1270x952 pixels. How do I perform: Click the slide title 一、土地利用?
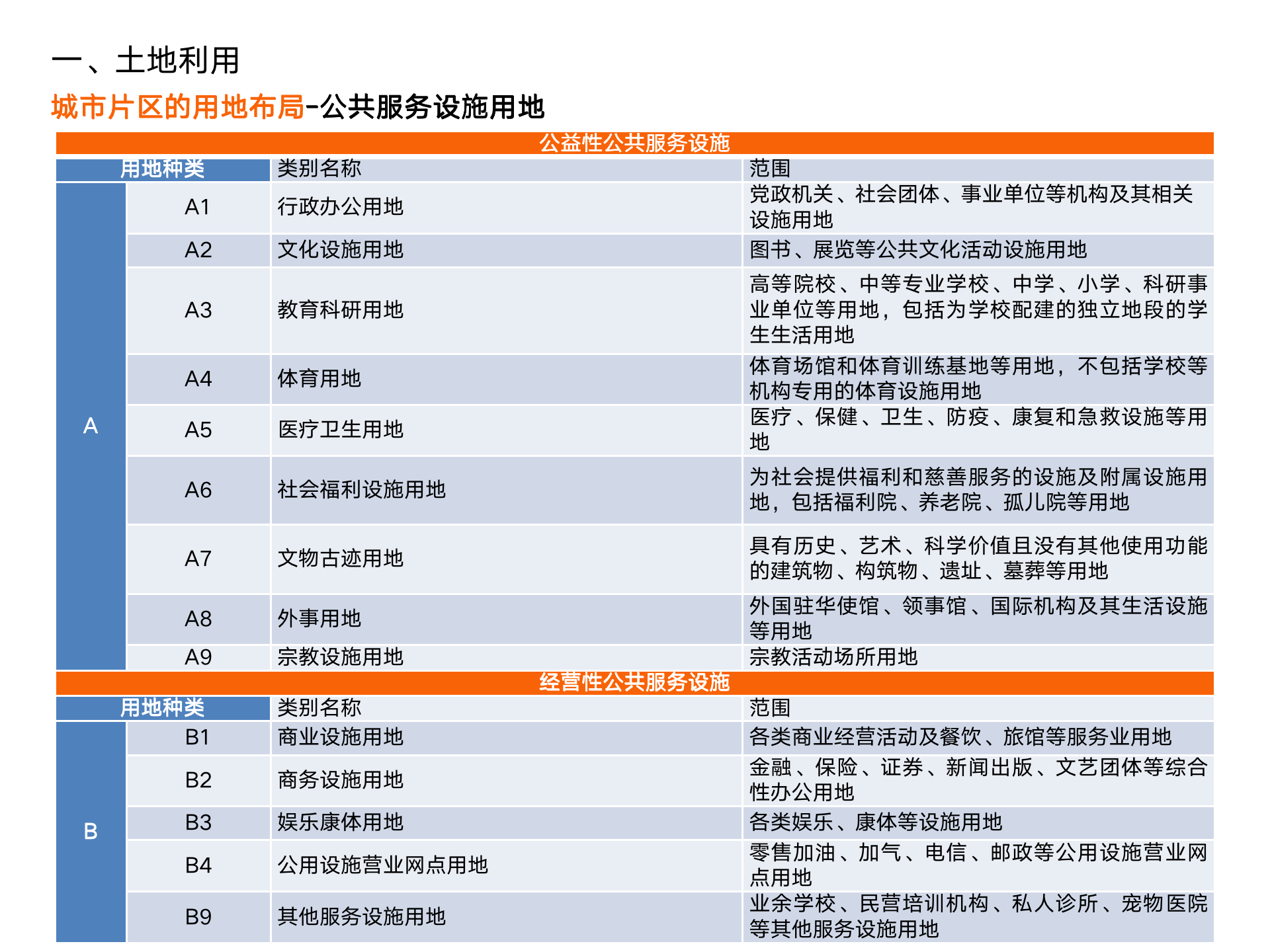pos(146,61)
